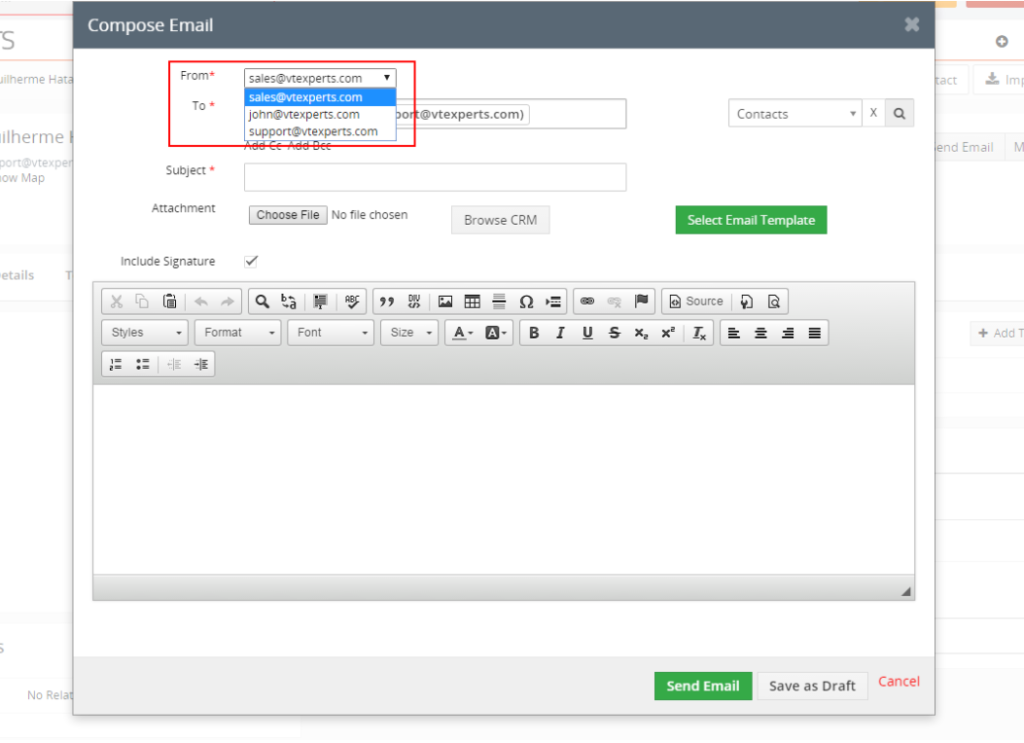
Task: Open the From address dropdown
Action: [x=320, y=78]
